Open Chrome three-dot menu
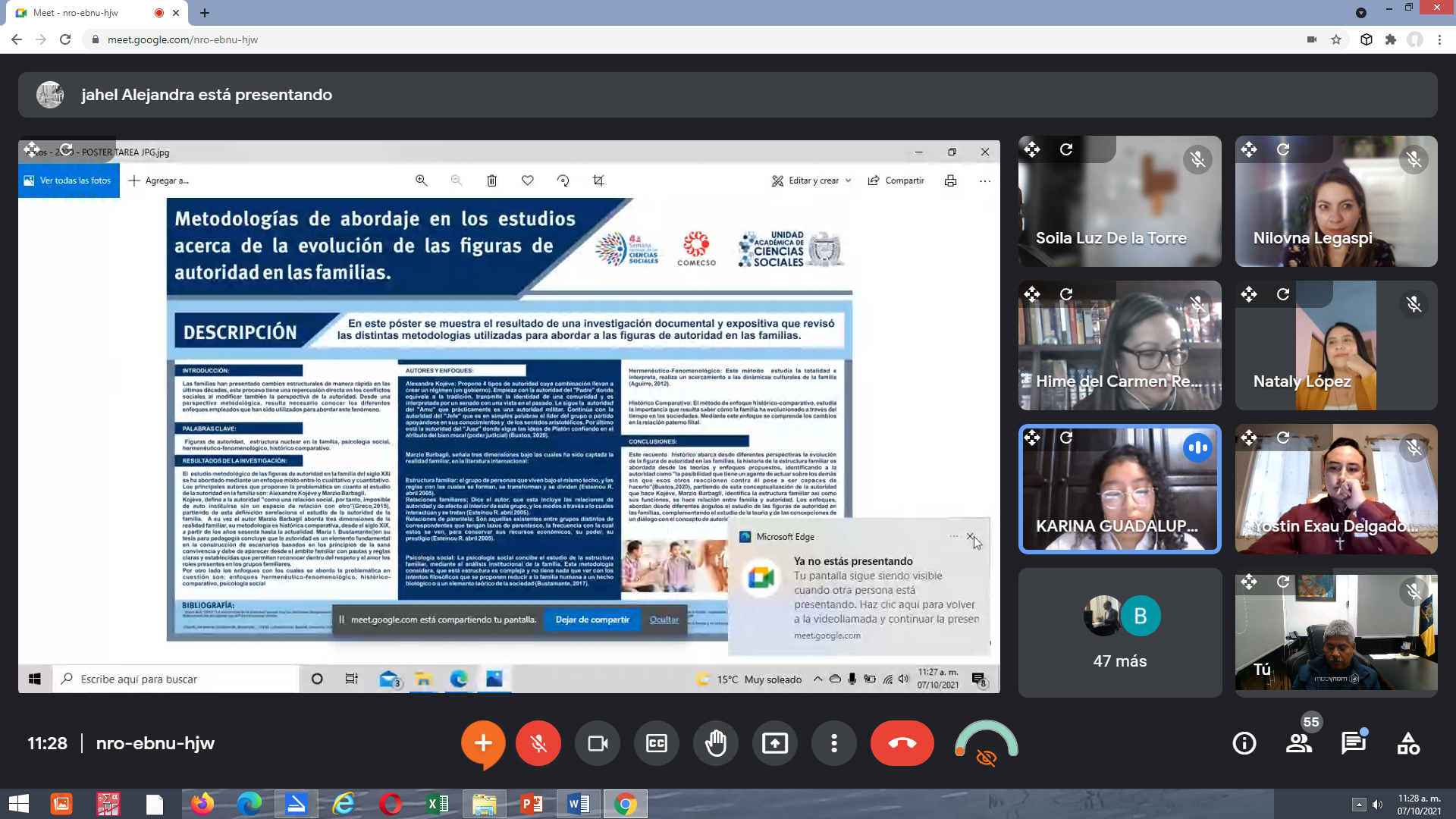The height and width of the screenshot is (819, 1456). tap(1439, 39)
